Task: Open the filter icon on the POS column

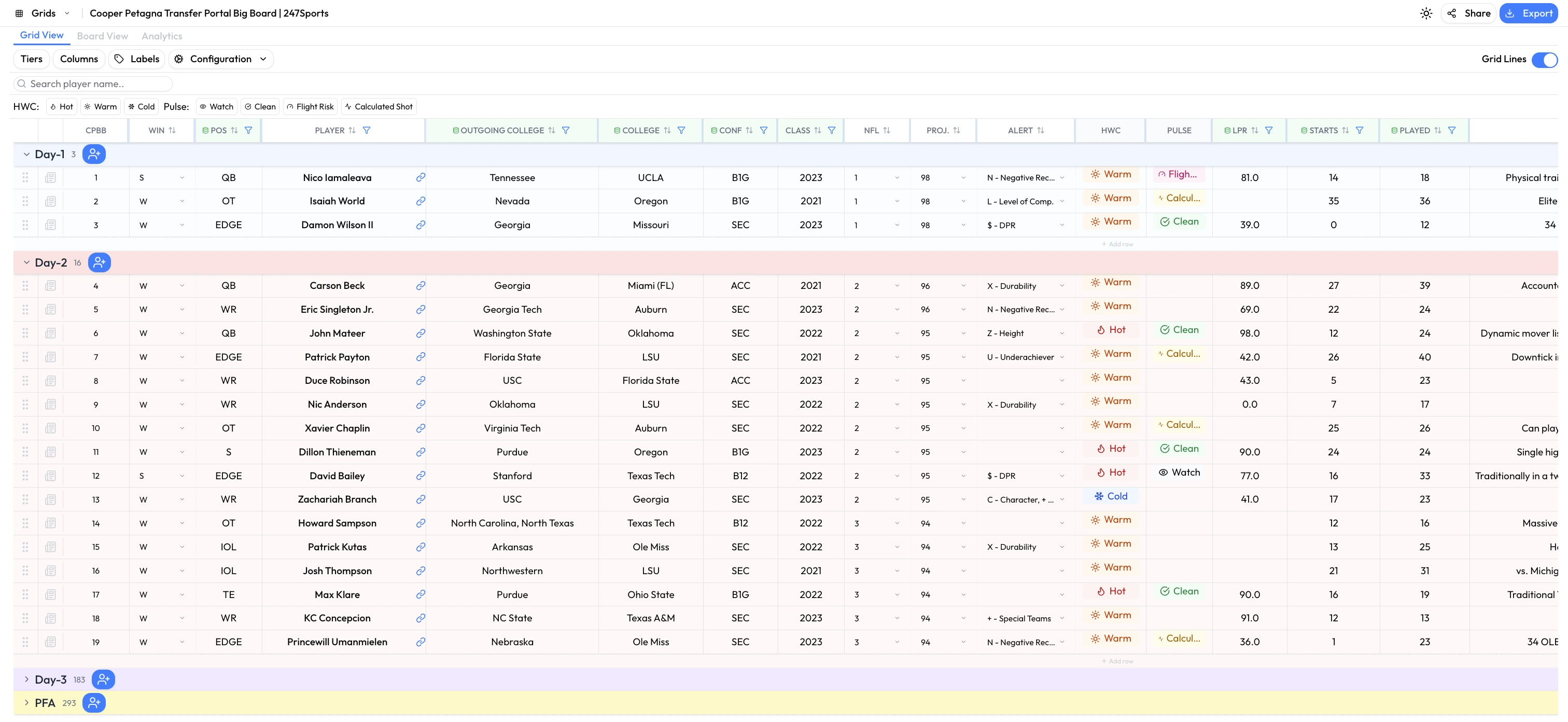Action: tap(249, 130)
